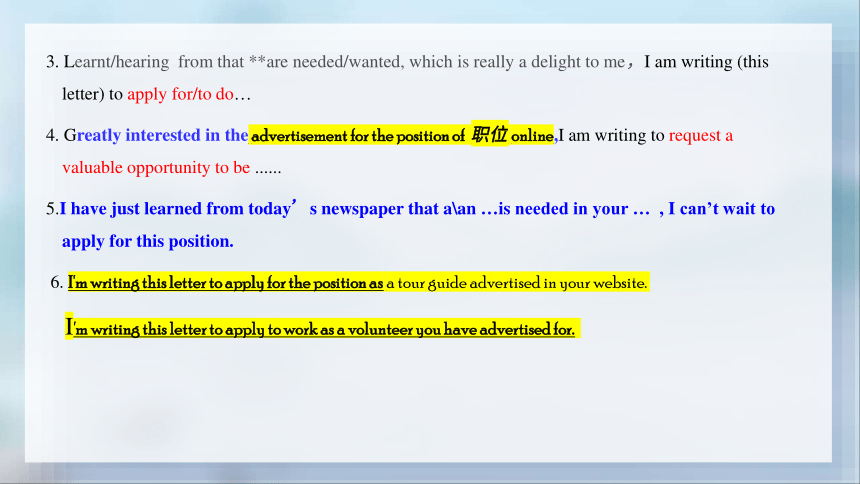Screen dimensions: 860x484
Task: Click underlined "I'm writing this letter to apply for the position as"
Action: point(225,283)
